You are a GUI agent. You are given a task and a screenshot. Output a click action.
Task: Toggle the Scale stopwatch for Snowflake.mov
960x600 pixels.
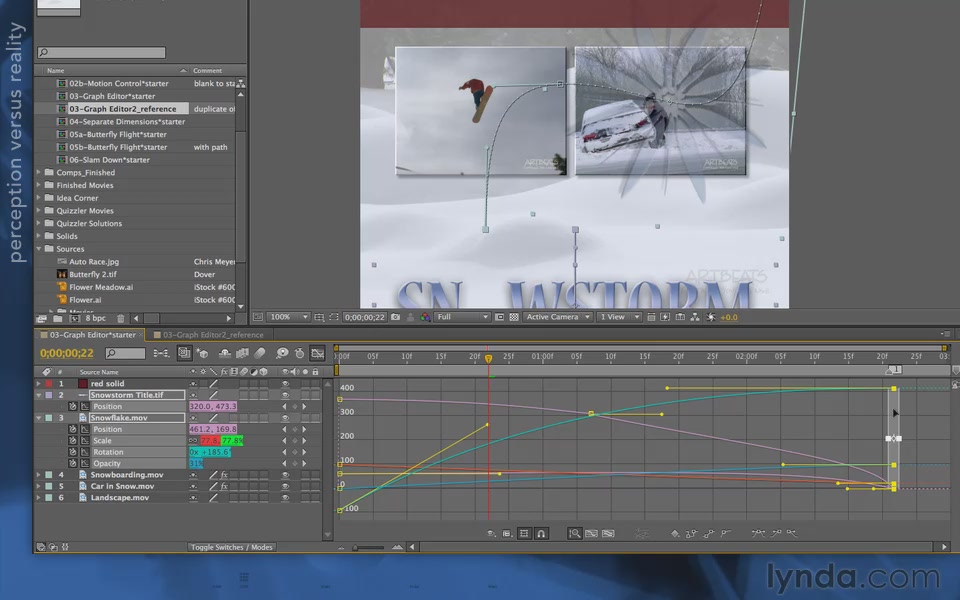click(x=72, y=441)
